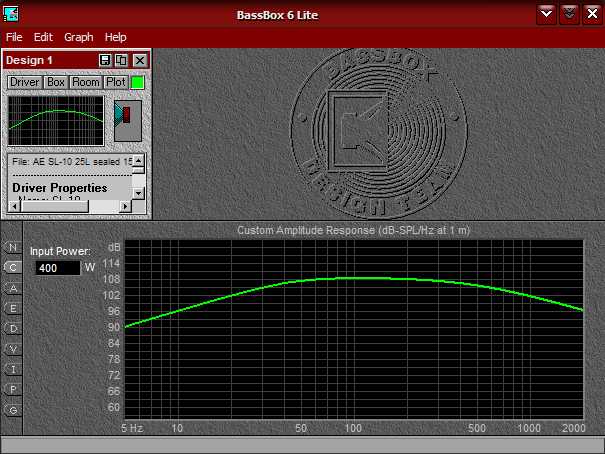Click the 'Driver Properties' heading text

(60, 188)
